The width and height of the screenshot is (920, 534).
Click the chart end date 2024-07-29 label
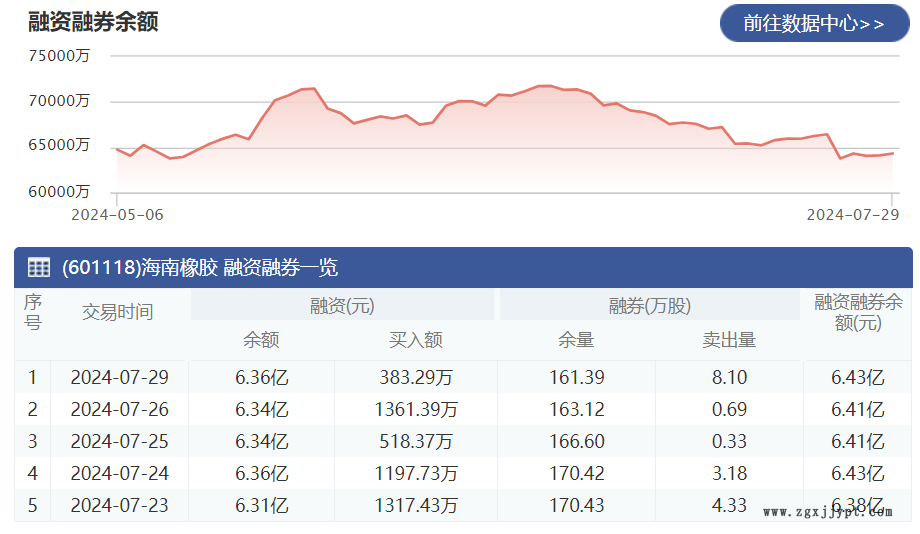click(853, 215)
